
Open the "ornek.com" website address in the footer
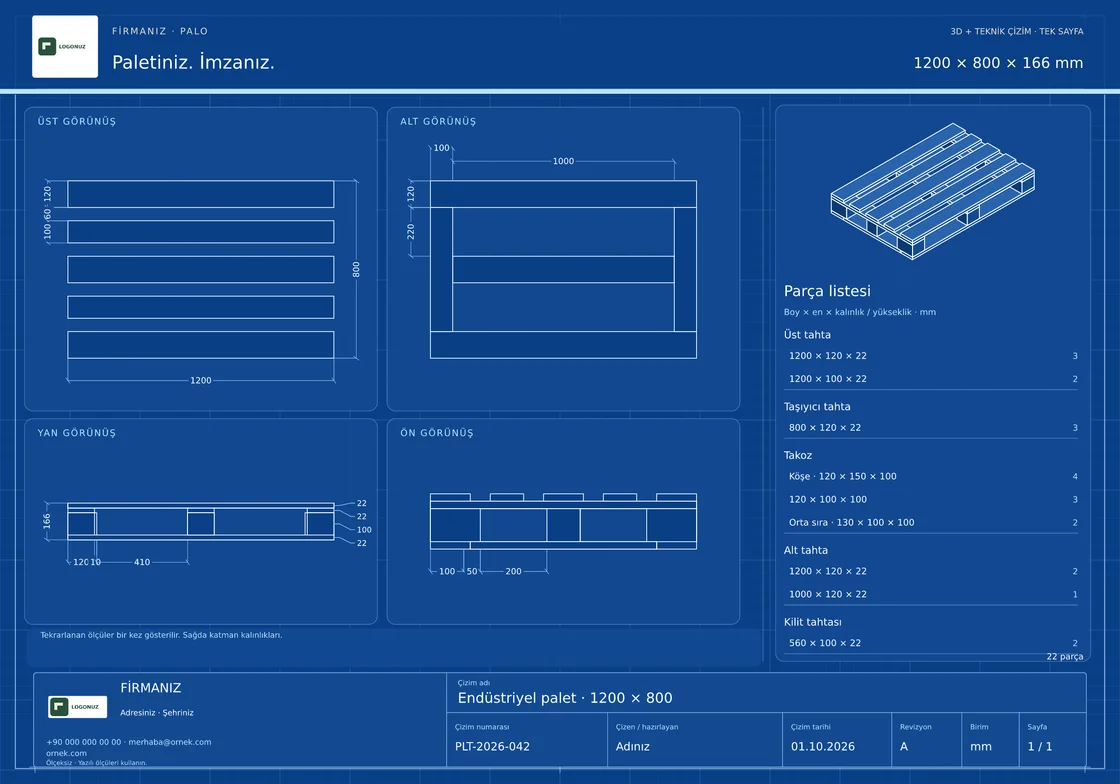[x=66, y=753]
